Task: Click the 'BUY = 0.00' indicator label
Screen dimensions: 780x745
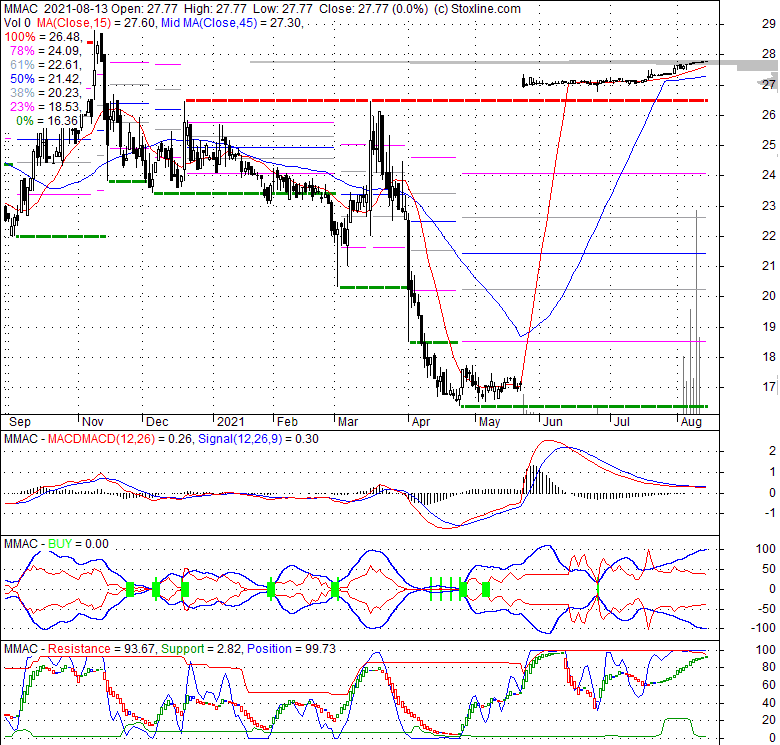Action: point(78,544)
